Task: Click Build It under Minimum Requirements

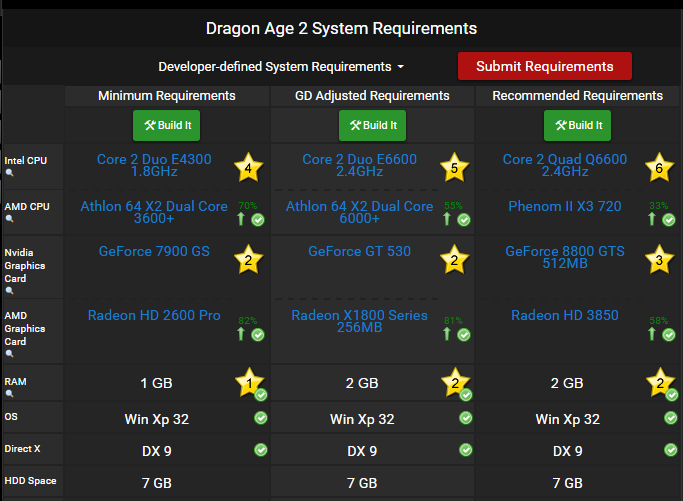Action: pos(166,125)
